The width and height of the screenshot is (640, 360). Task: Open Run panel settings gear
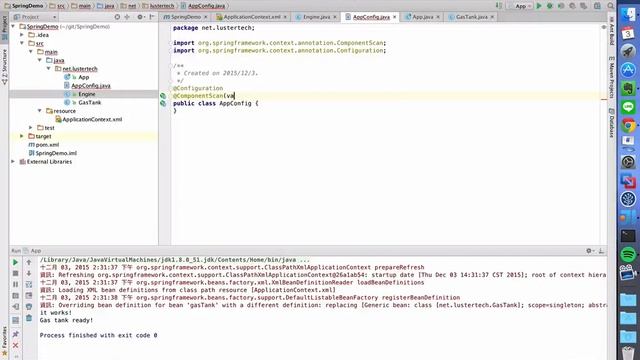coord(589,251)
